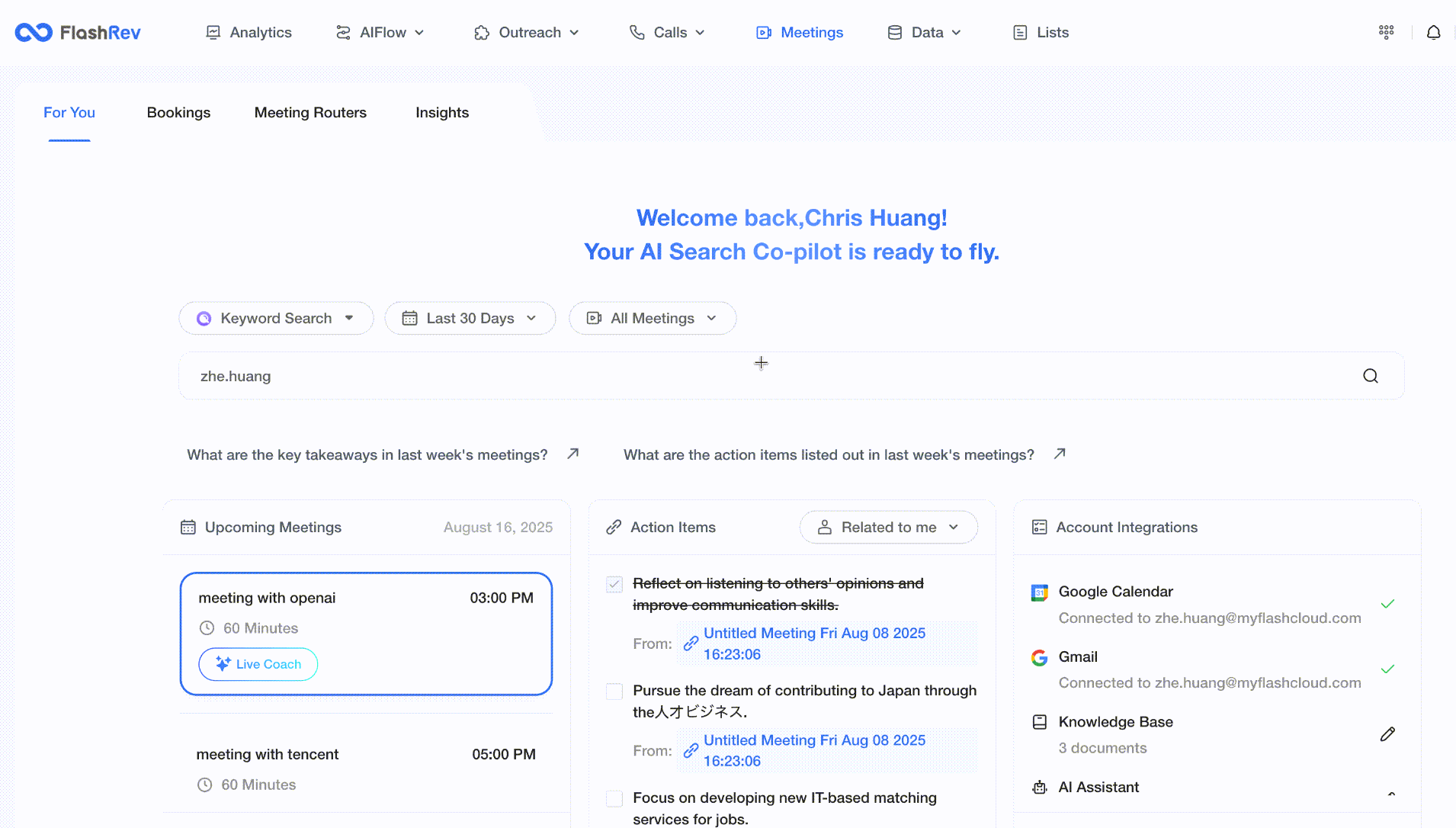Select the meeting with openai card
Image resolution: width=1456 pixels, height=828 pixels.
click(366, 634)
